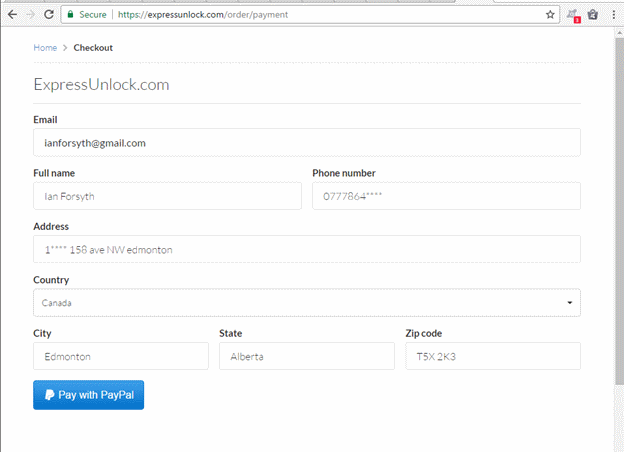Viewport: 624px width, 452px height.
Task: Click the Phone number label
Action: (x=344, y=173)
